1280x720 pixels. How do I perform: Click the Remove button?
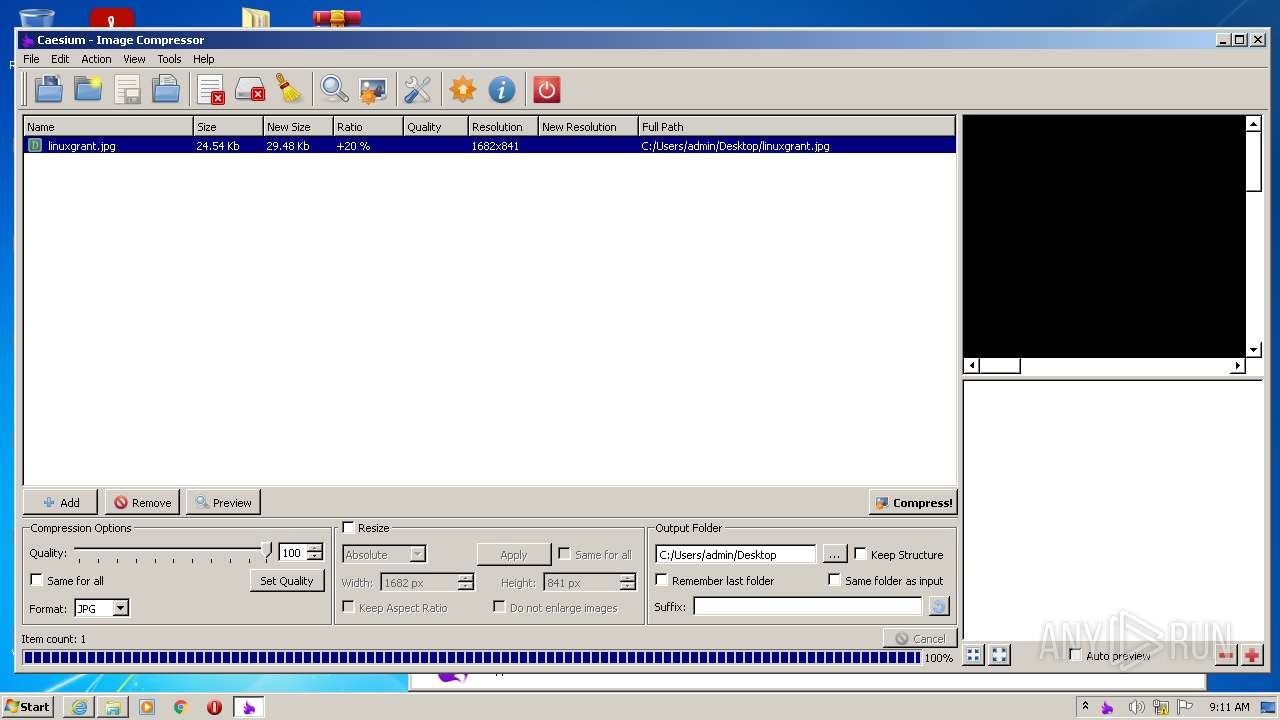coord(142,502)
